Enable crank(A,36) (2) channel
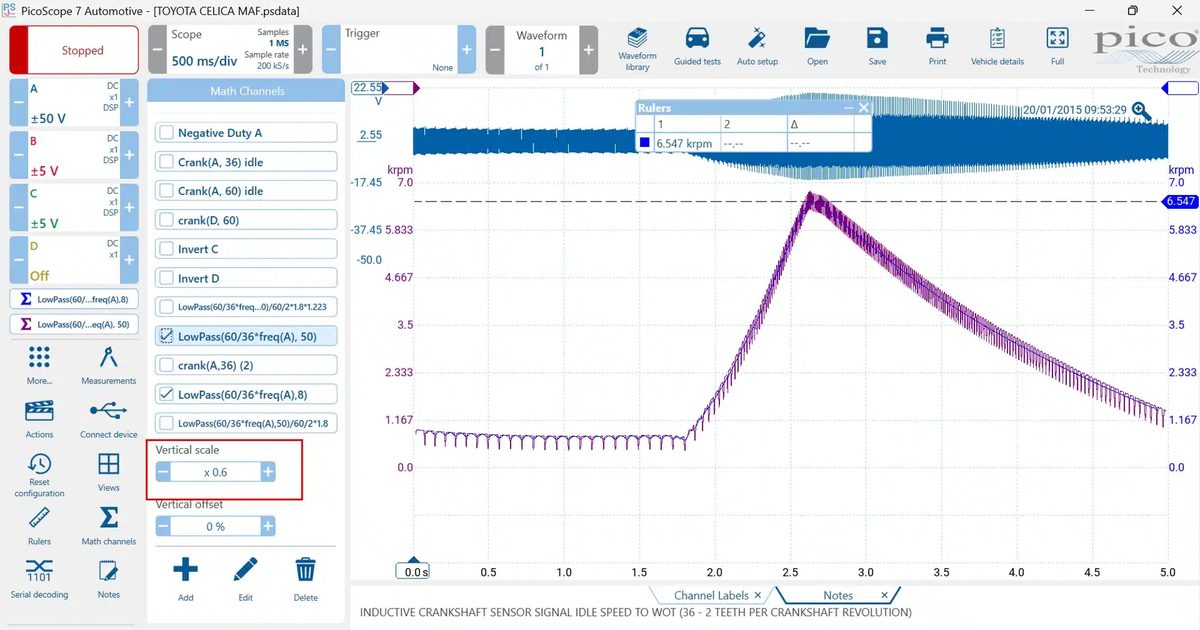The height and width of the screenshot is (630, 1200). tap(166, 365)
